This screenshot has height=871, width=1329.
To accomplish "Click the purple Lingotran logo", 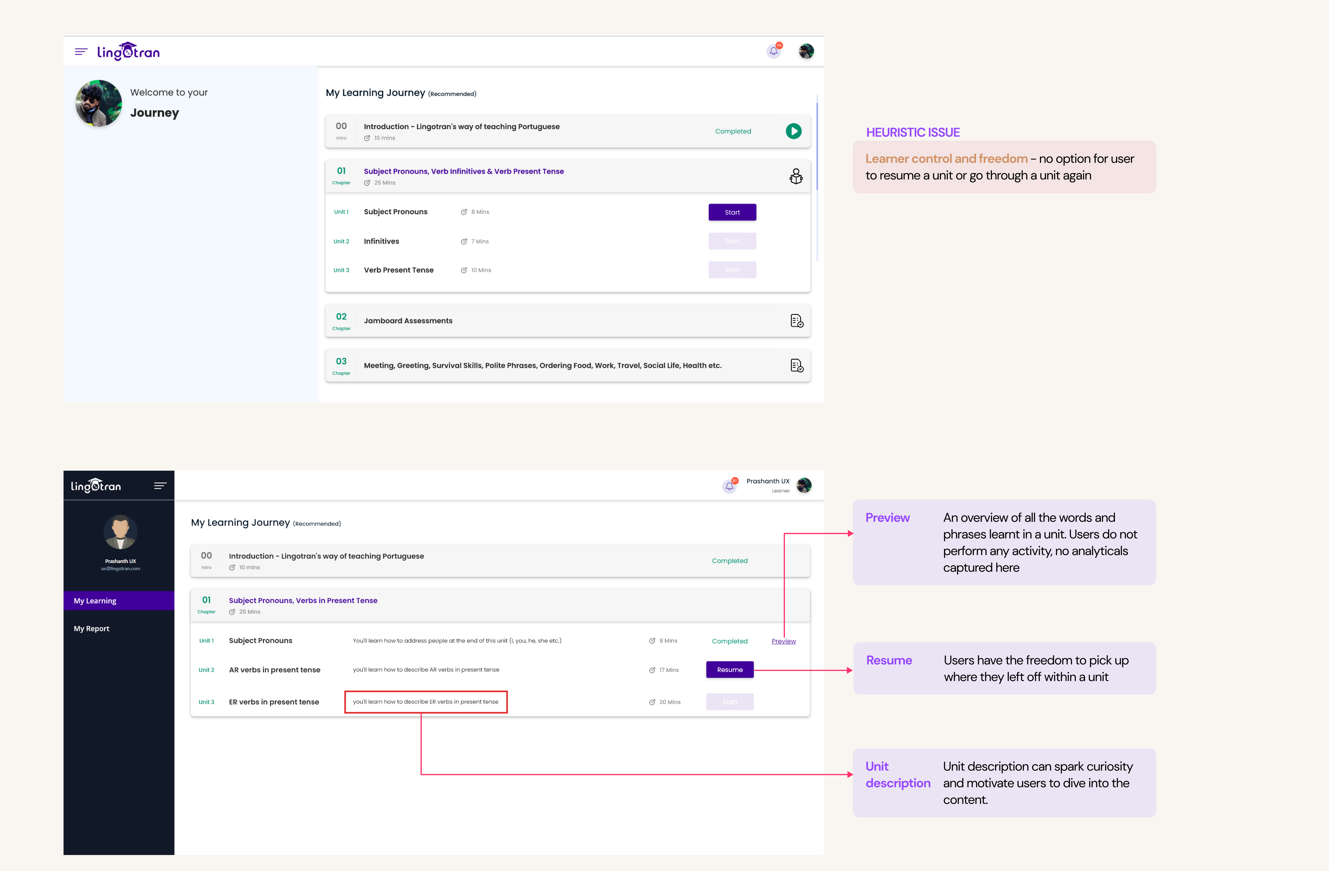I will (129, 52).
